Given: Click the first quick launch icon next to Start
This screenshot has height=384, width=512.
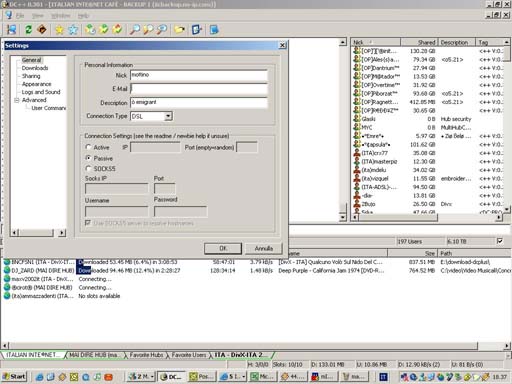Looking at the screenshot, I should tap(39, 377).
